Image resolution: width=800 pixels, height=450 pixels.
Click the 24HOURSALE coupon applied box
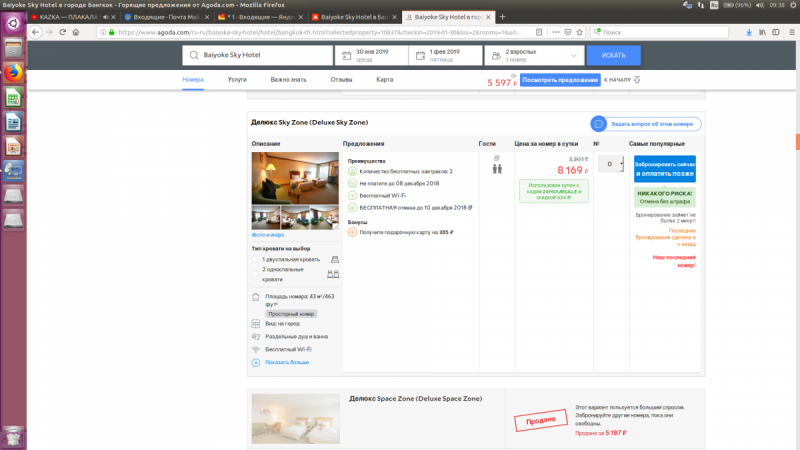tap(554, 191)
